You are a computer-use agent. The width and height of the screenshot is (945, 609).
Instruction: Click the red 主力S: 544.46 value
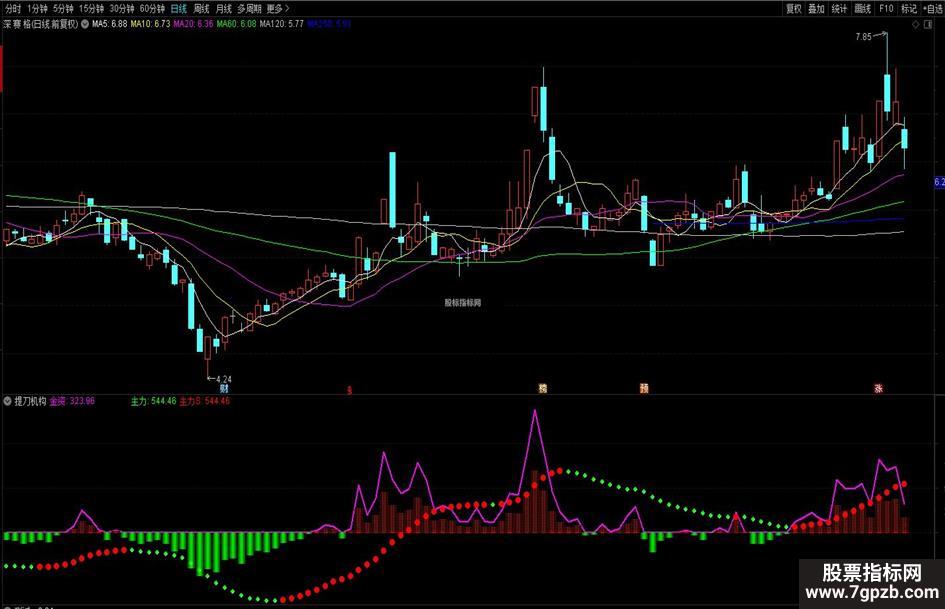204,401
